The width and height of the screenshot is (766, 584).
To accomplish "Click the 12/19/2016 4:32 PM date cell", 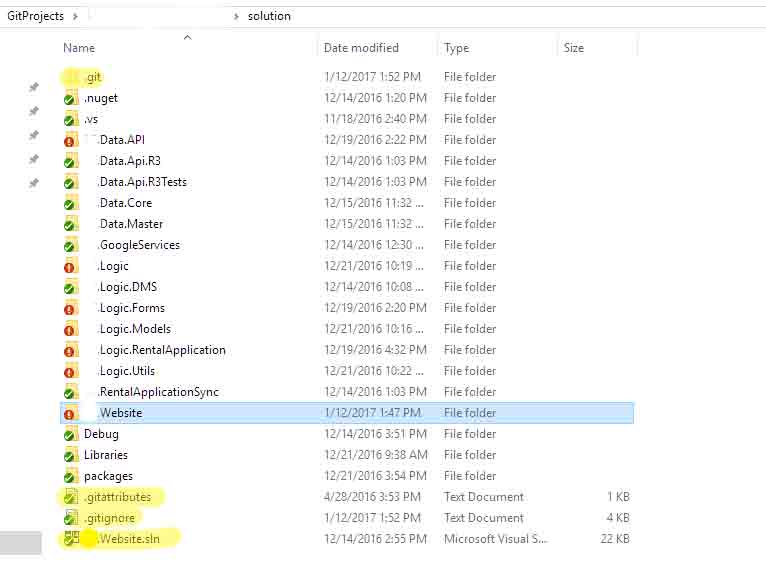I will tap(375, 350).
